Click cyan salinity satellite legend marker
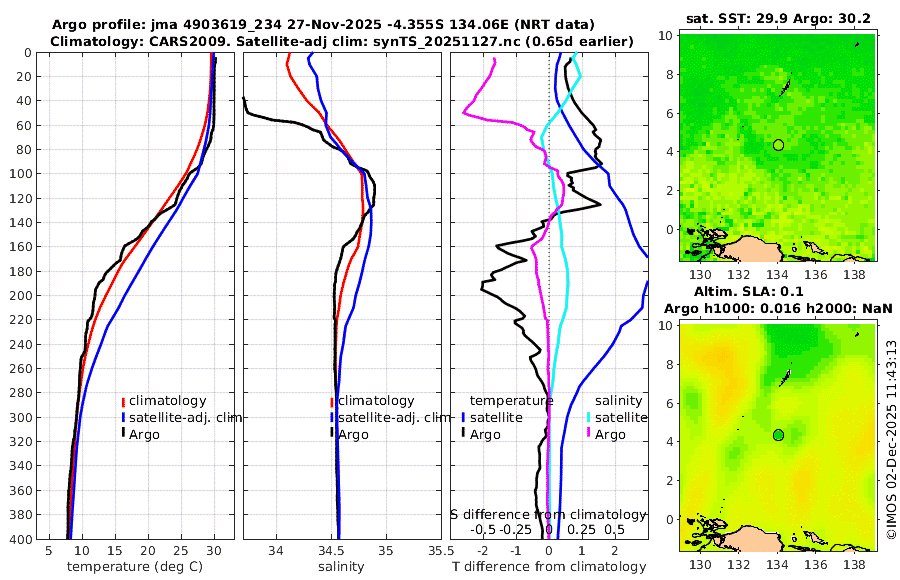Viewport: 900px width, 580px height. tap(589, 417)
